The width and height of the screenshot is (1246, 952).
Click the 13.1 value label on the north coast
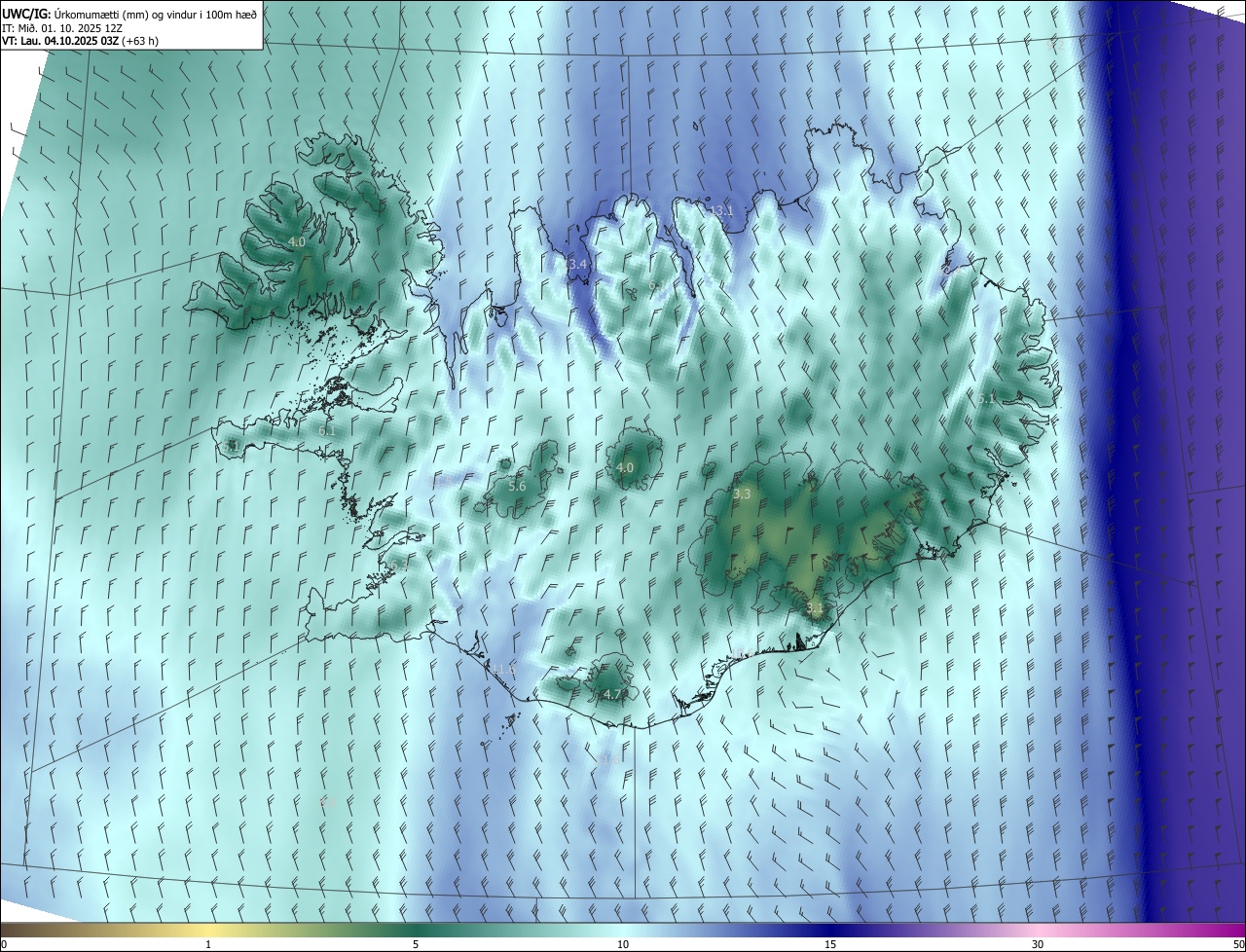click(x=721, y=210)
